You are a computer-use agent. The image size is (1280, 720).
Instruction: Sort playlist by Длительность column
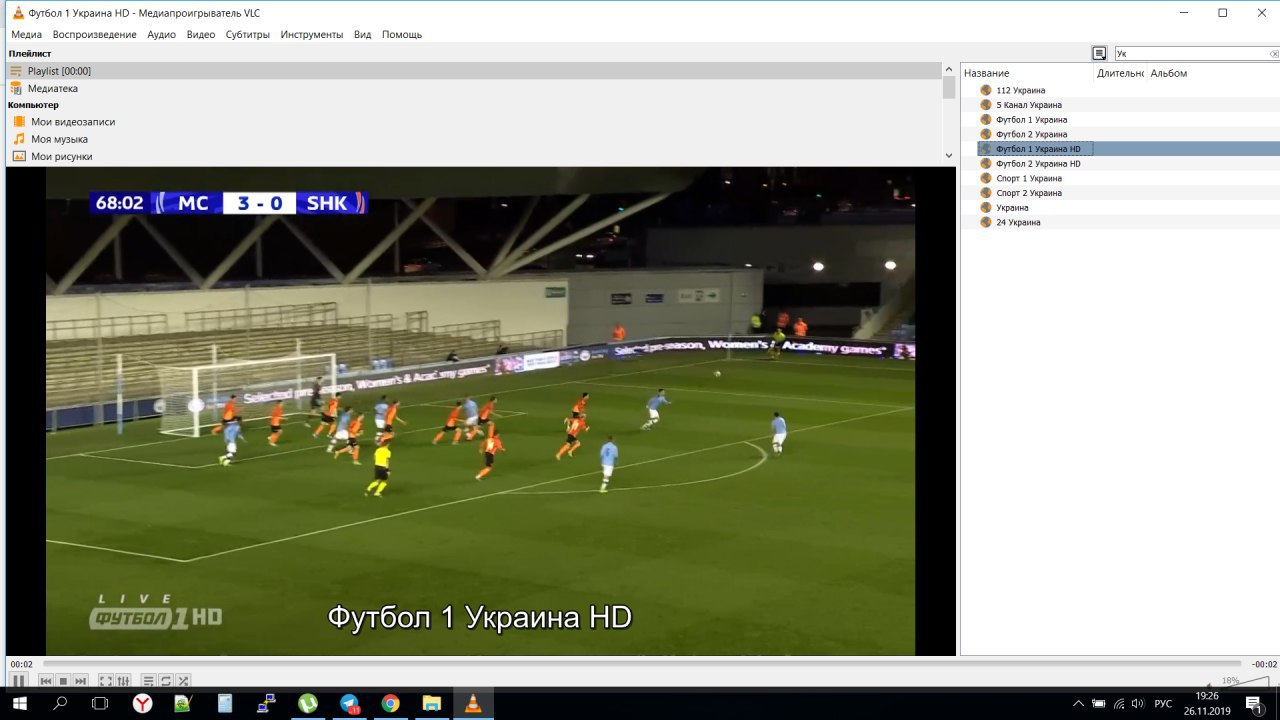coord(1120,73)
